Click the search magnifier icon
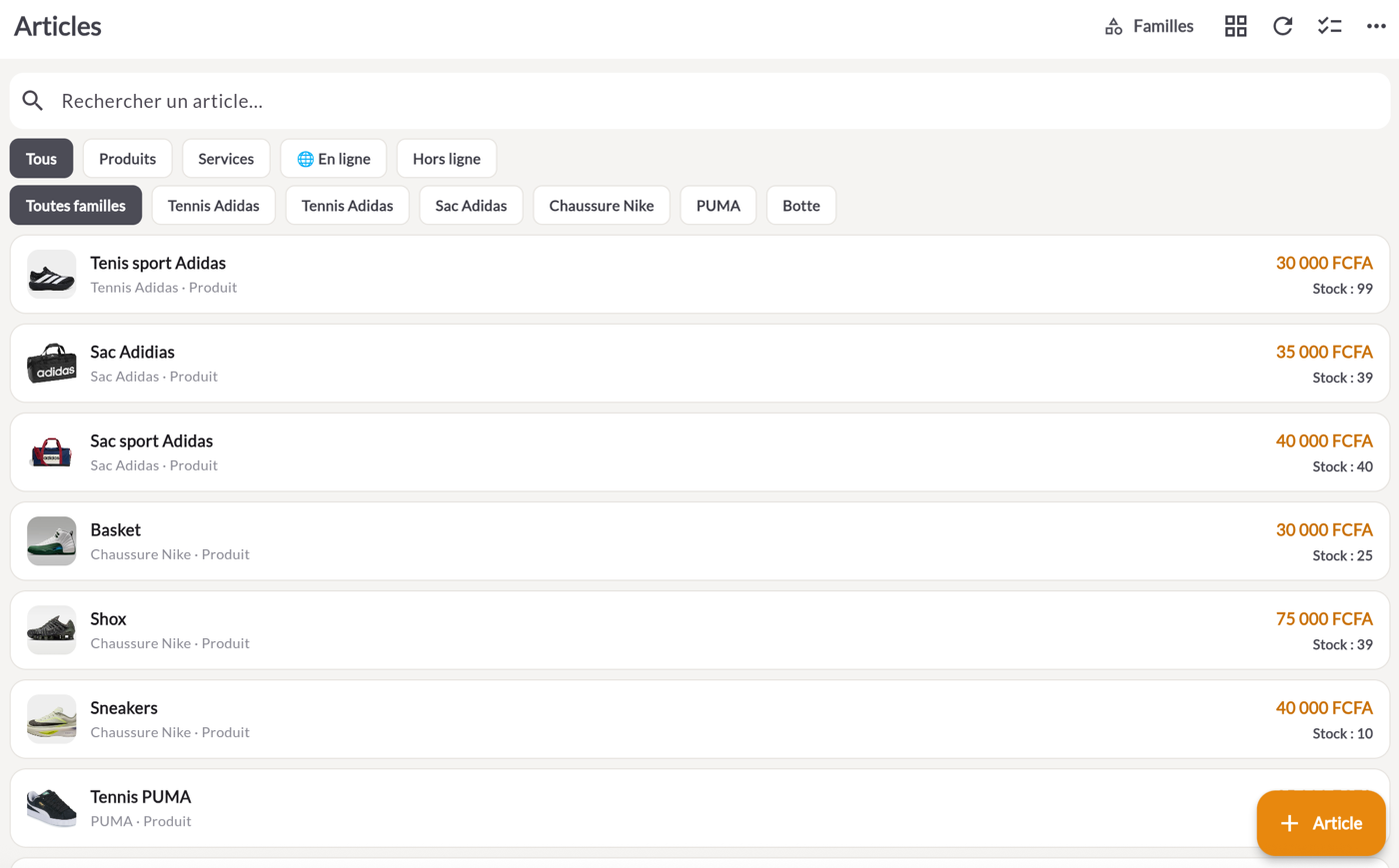 [x=33, y=101]
